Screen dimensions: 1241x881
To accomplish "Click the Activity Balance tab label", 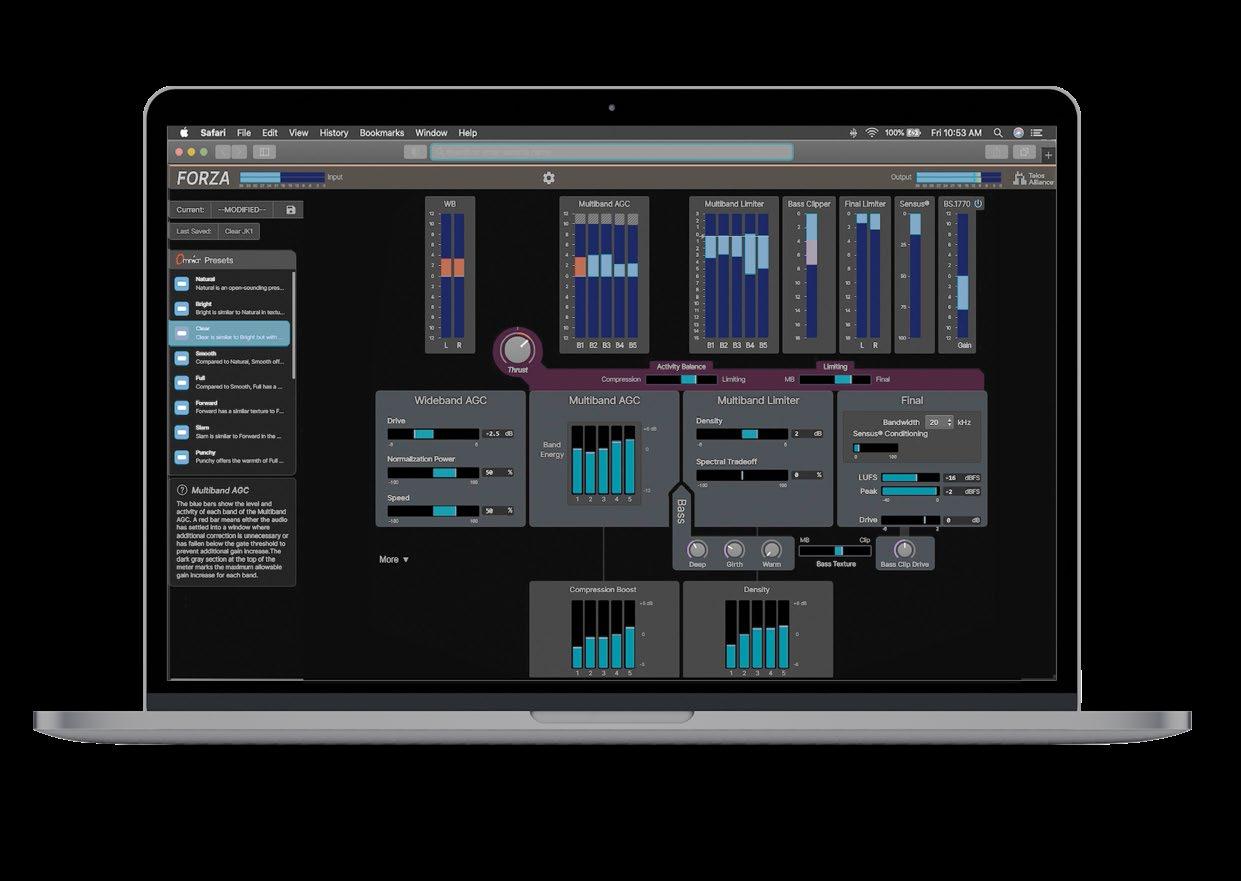I will 680,367.
